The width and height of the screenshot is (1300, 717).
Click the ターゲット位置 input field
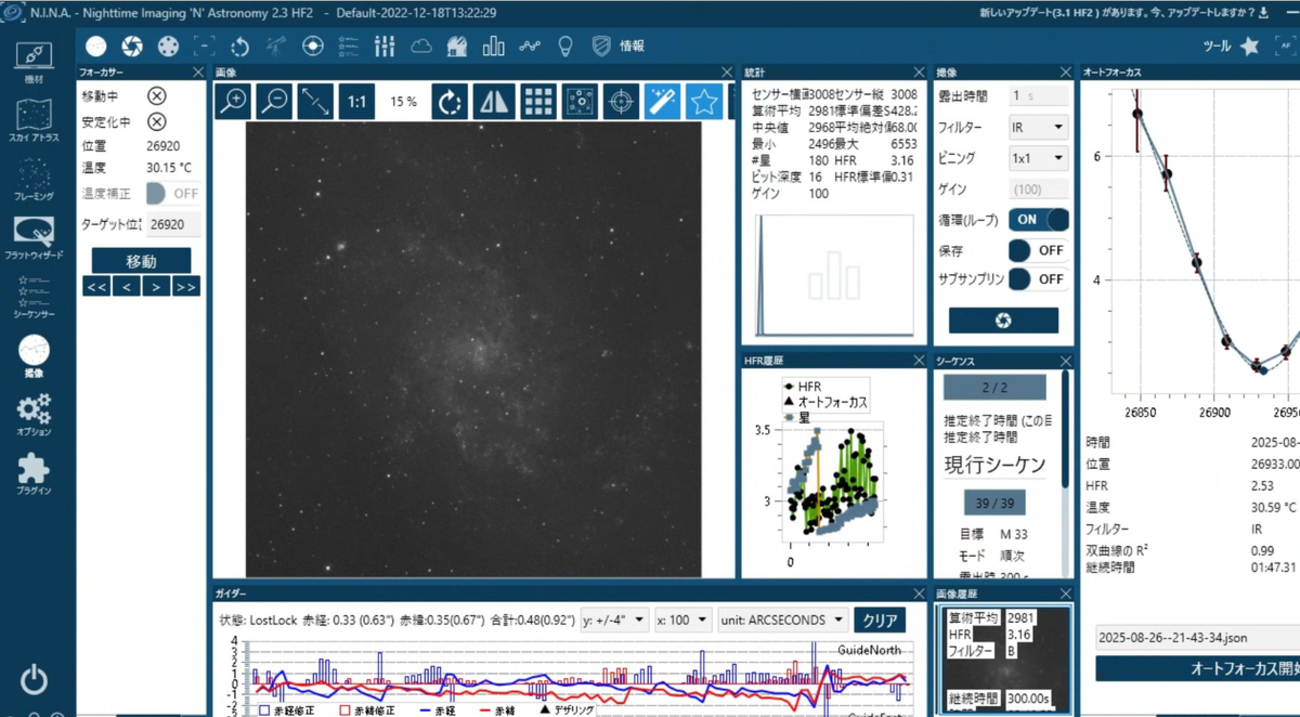[172, 225]
